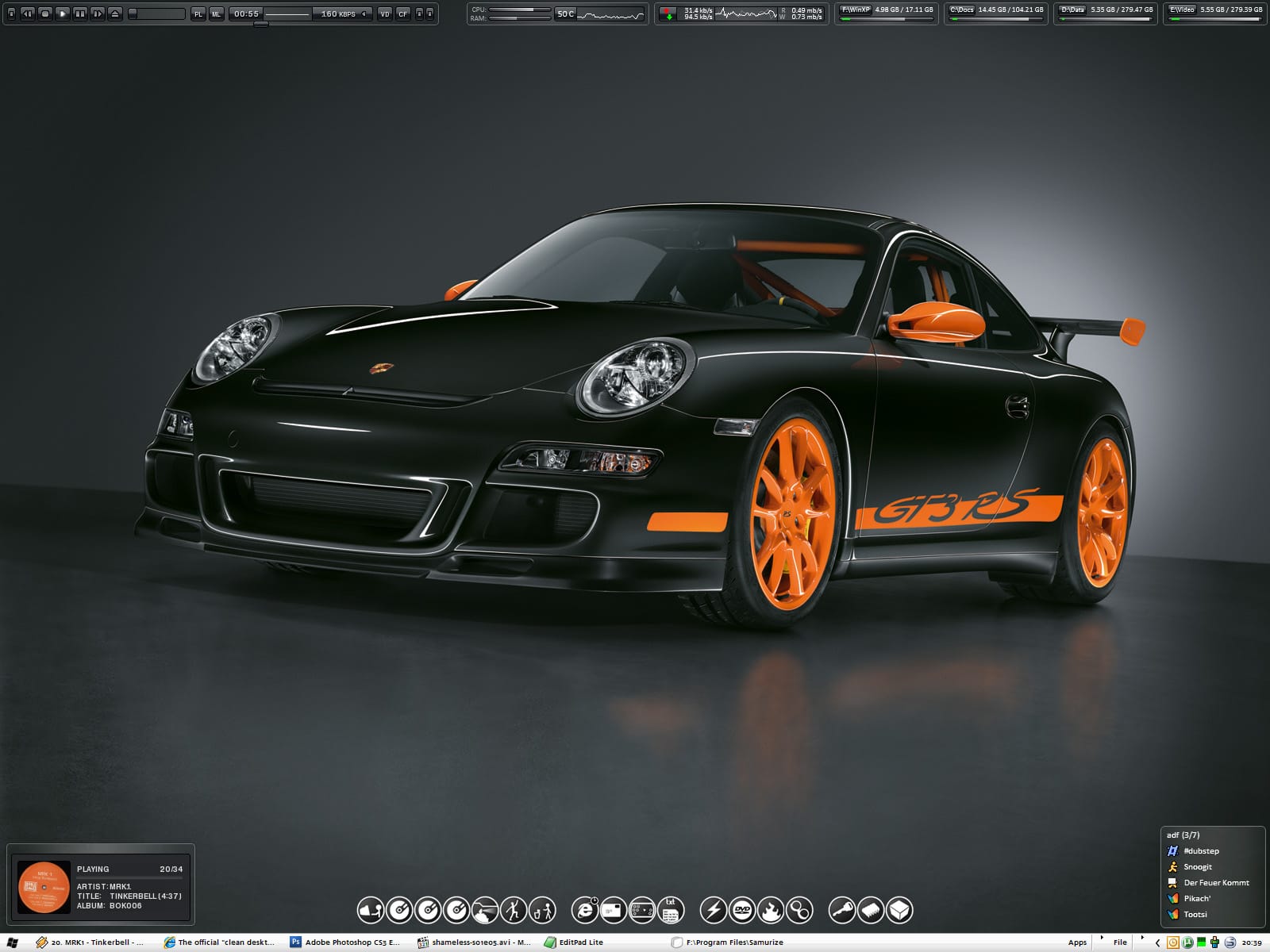The width and height of the screenshot is (1270, 952).
Task: Click the C:\Docs drive meter
Action: [x=996, y=13]
